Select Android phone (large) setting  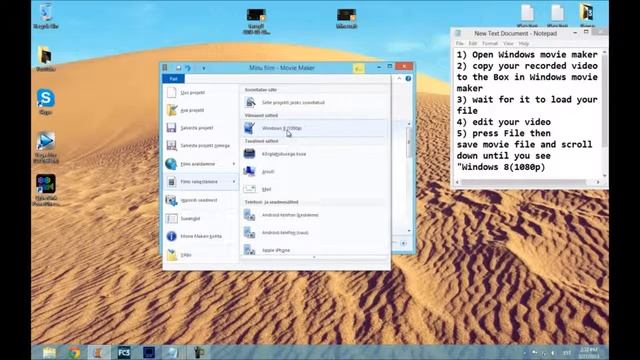pos(314,232)
